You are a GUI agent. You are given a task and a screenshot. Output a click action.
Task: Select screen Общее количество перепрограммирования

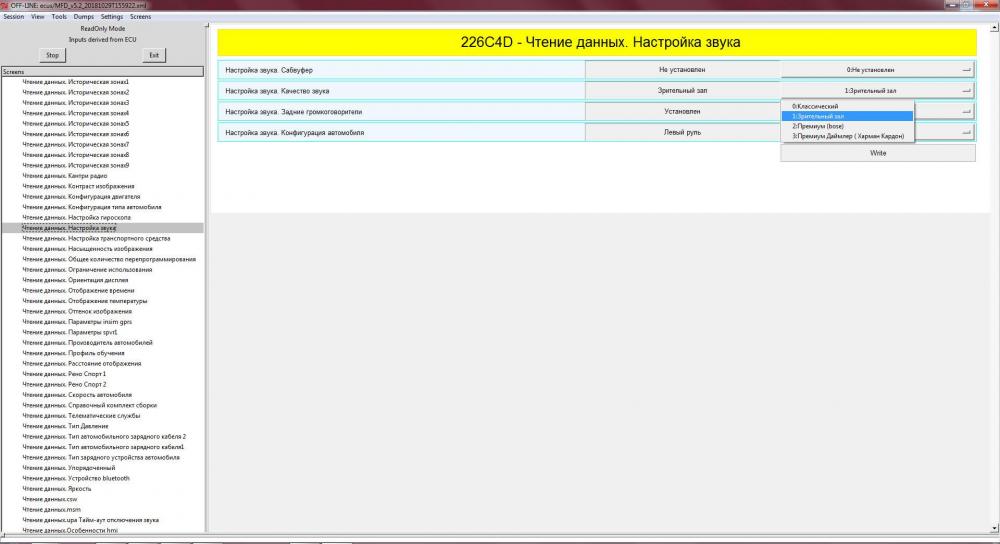click(109, 259)
